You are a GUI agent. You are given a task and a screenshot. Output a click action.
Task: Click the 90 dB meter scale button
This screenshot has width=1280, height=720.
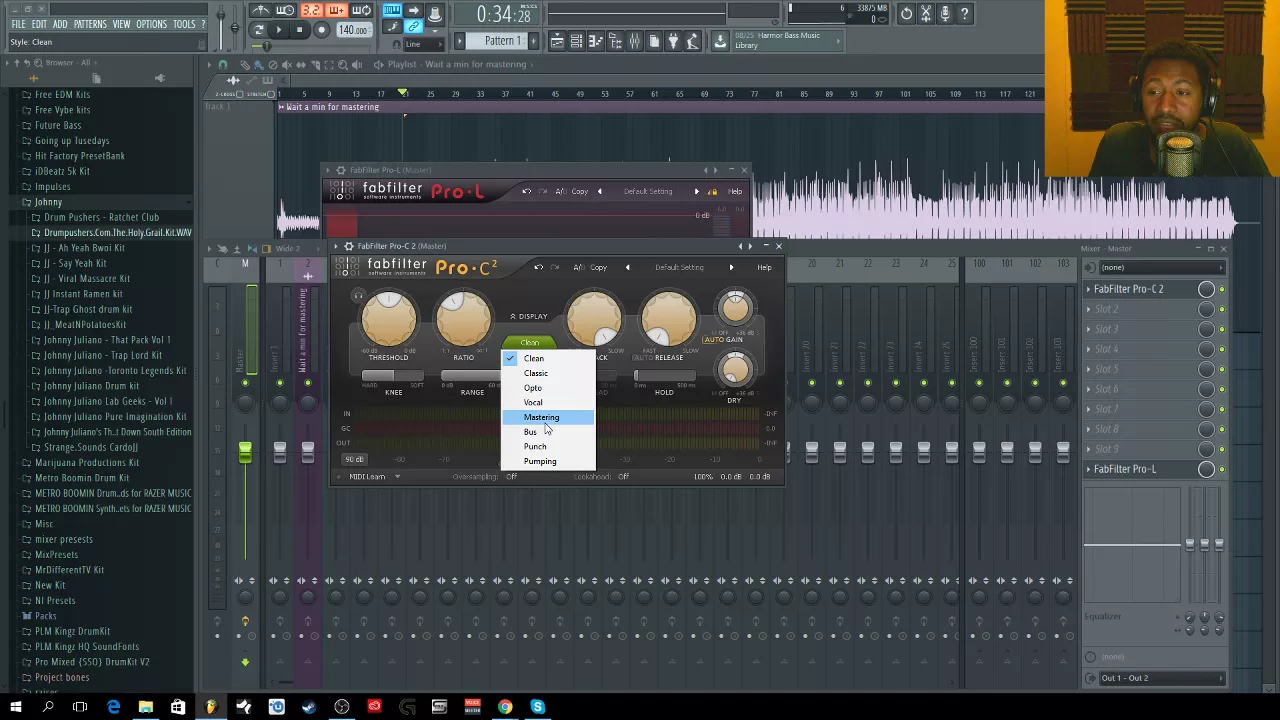pyautogui.click(x=354, y=459)
